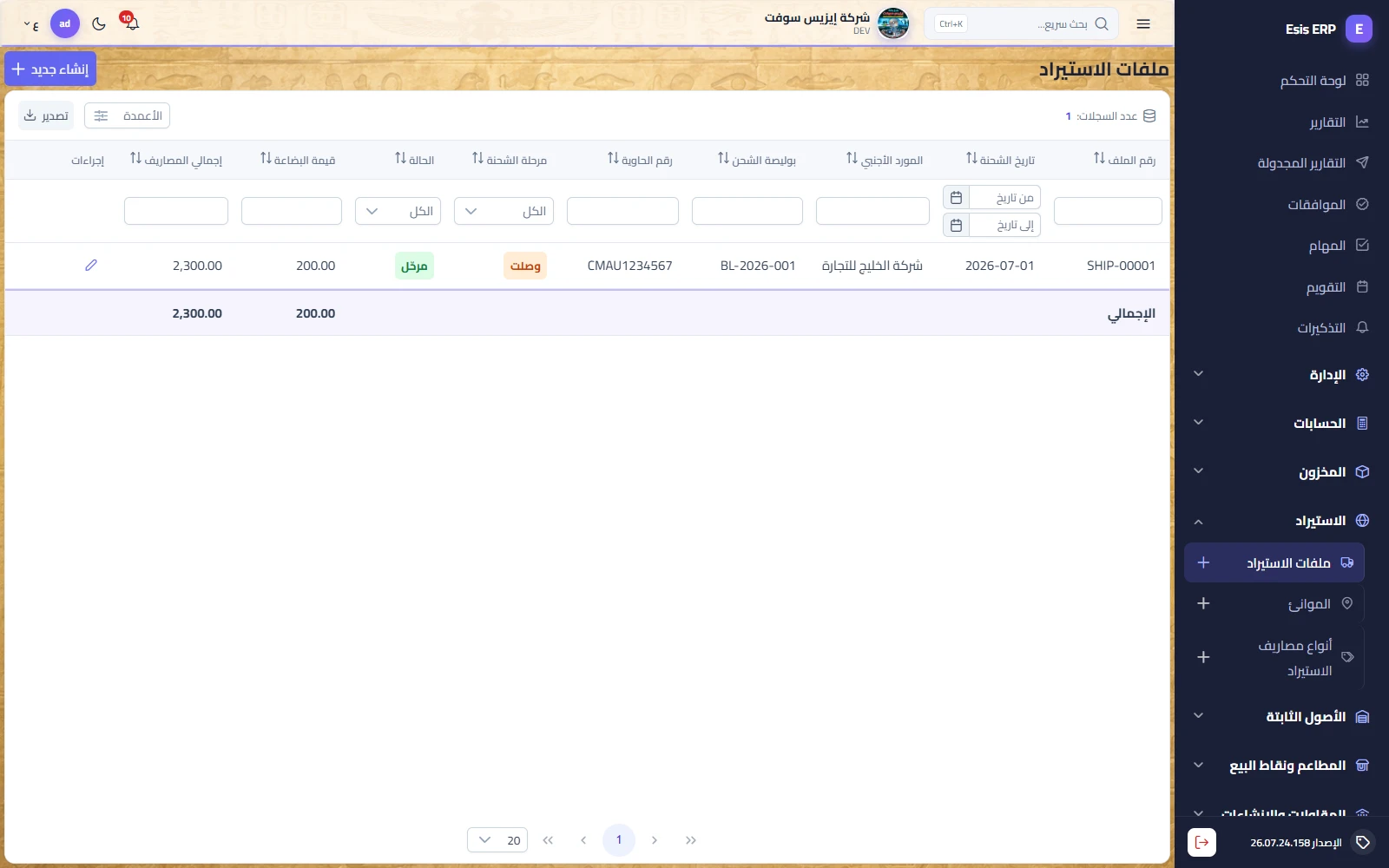Toggle dark mode moon icon
The height and width of the screenshot is (868, 1389).
[x=99, y=23]
